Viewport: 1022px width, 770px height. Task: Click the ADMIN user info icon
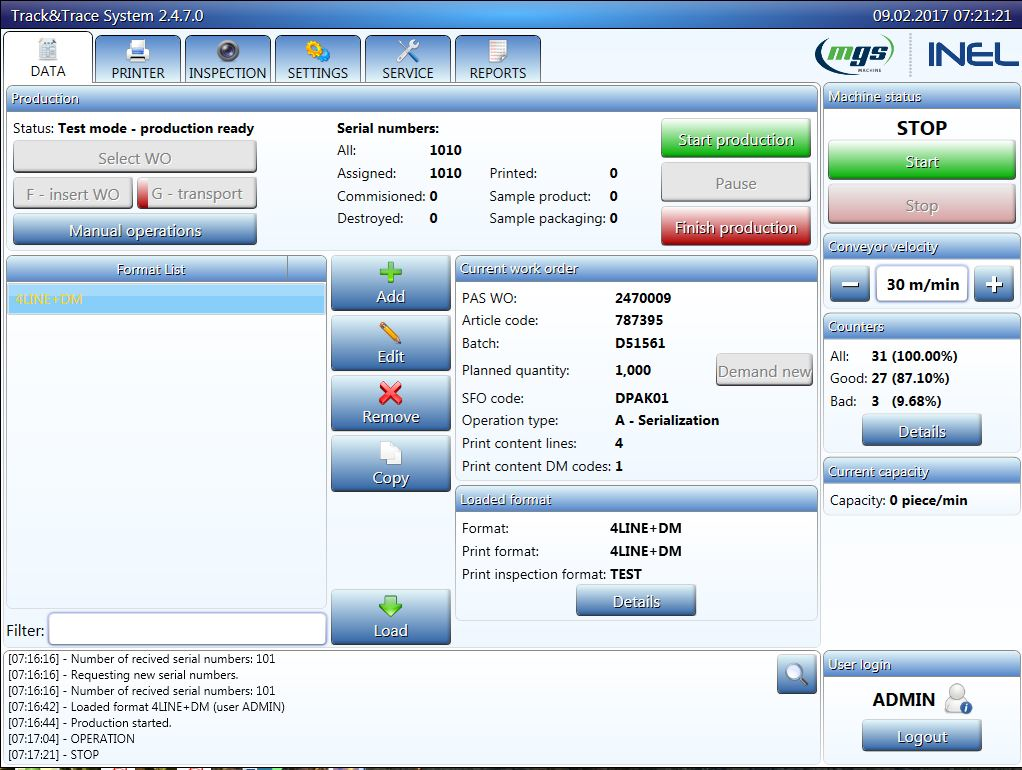pos(959,698)
